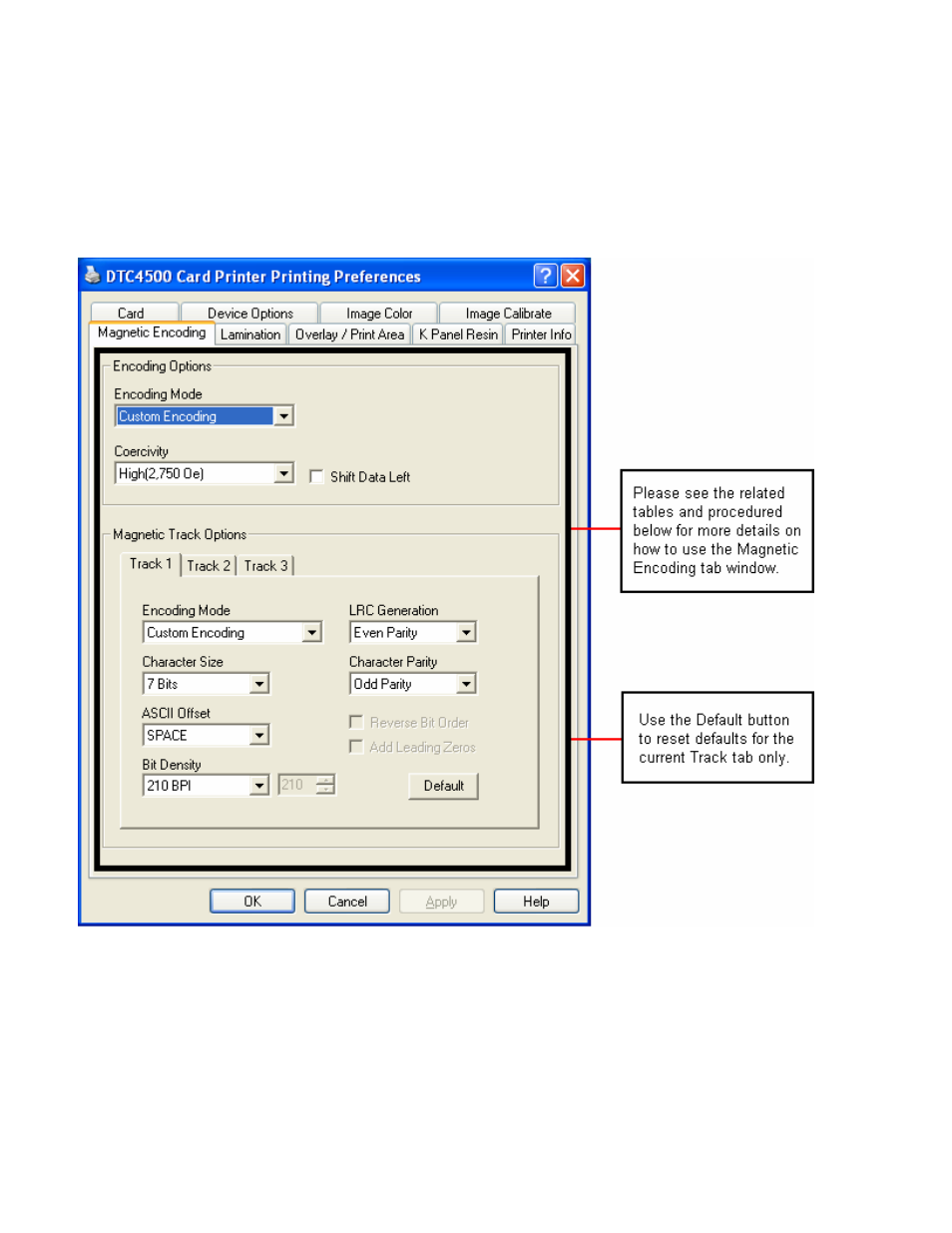Click the OK button

coord(252,902)
